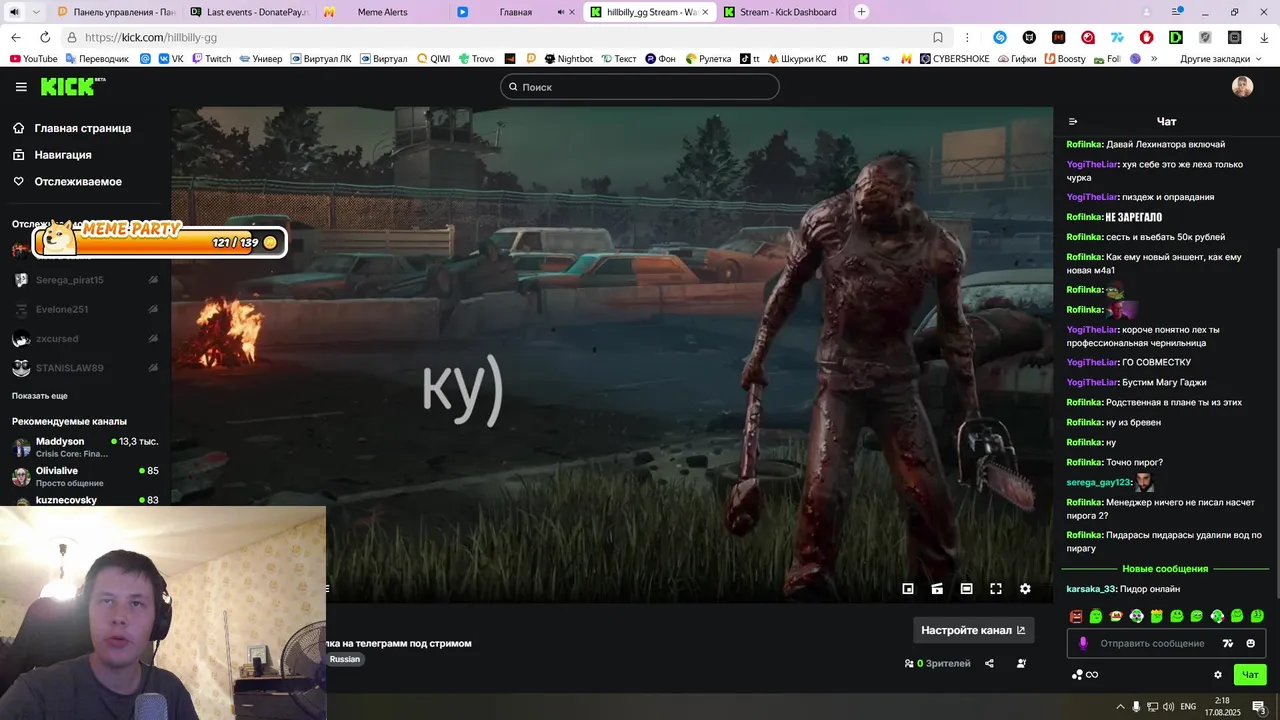
Task: Click the Kick search field Поиск
Action: click(x=640, y=87)
